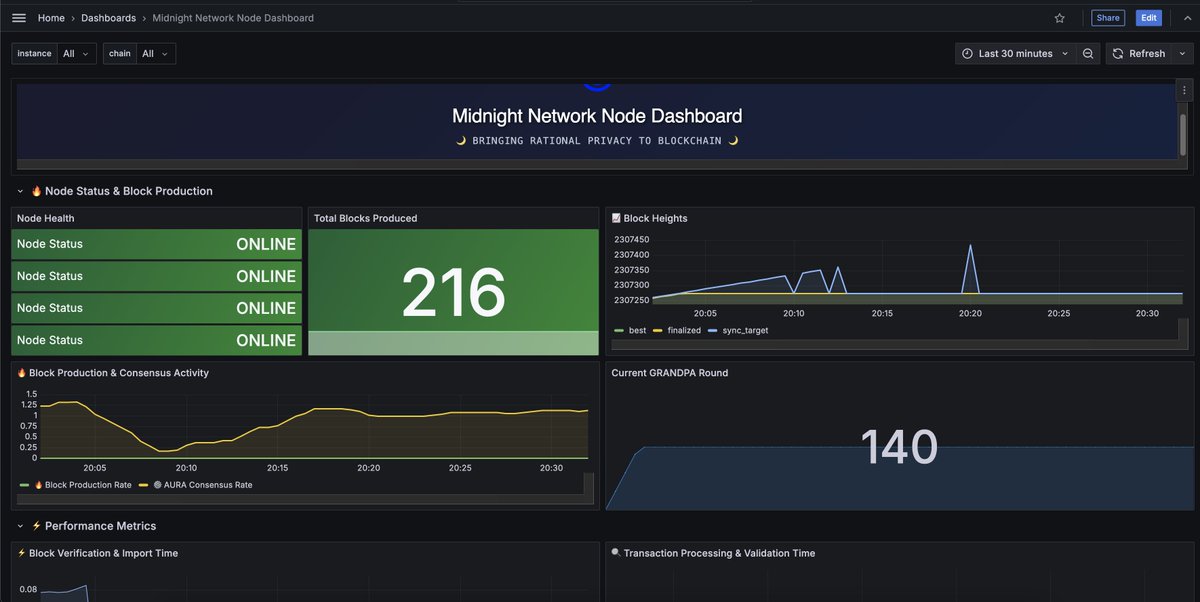The image size is (1200, 602).
Task: Go to Home via breadcrumb
Action: point(50,17)
